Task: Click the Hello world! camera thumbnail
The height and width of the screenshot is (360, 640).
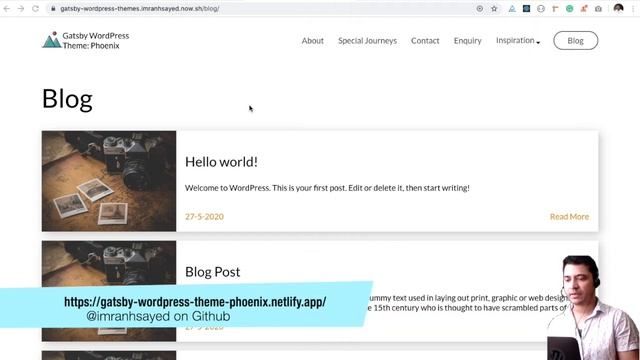Action: (x=109, y=181)
